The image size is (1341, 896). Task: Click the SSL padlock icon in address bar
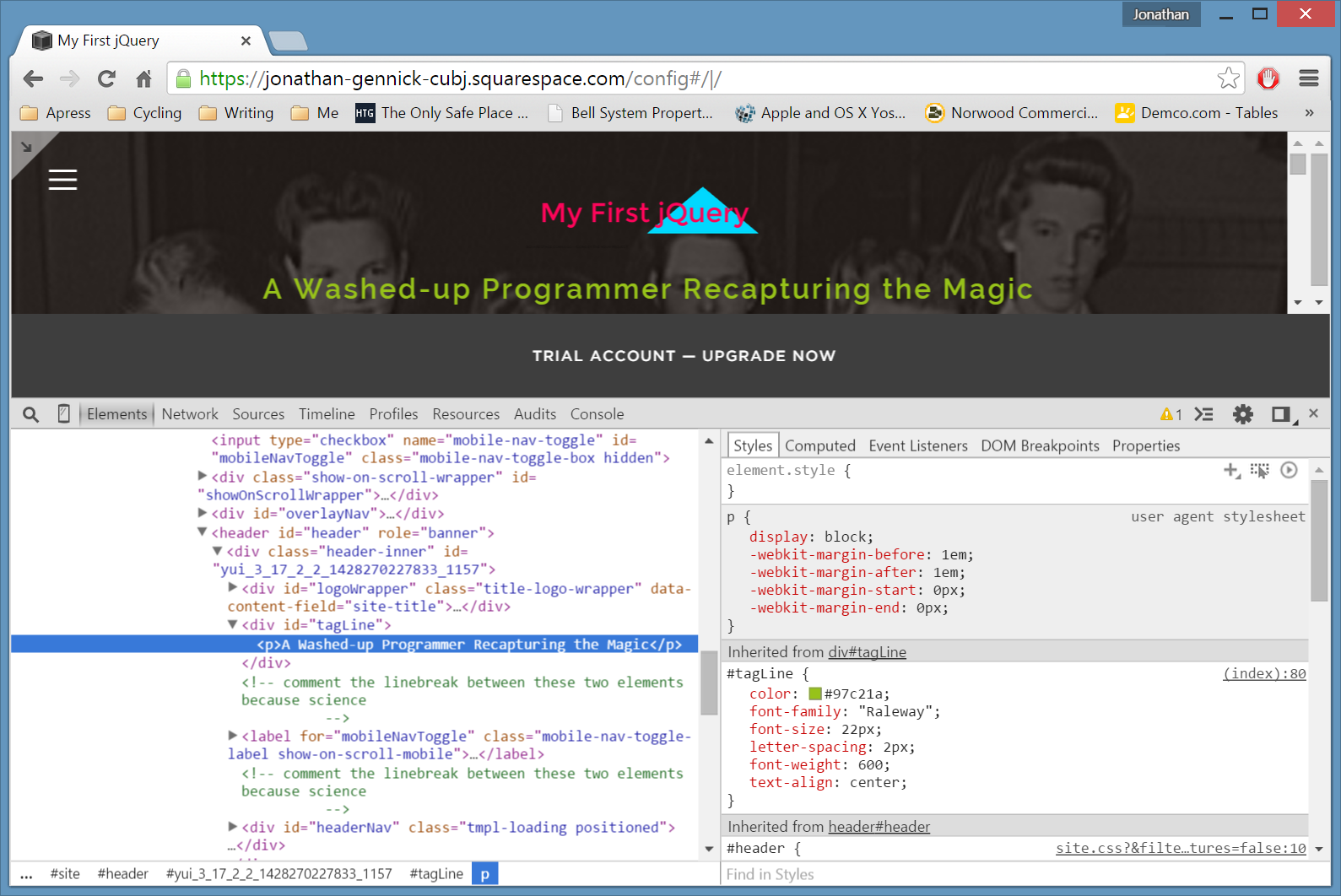(183, 78)
